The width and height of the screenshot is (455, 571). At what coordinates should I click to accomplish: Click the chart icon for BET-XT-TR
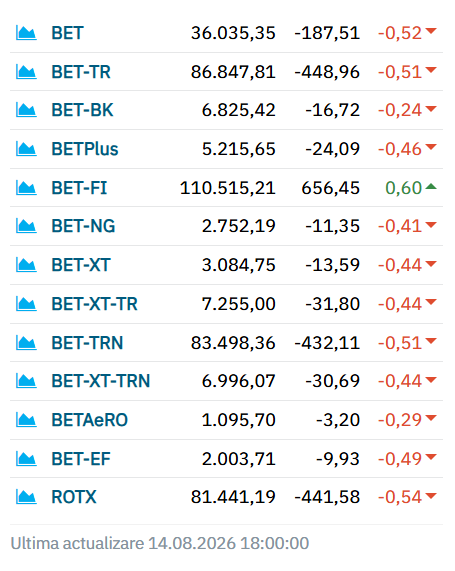click(26, 304)
